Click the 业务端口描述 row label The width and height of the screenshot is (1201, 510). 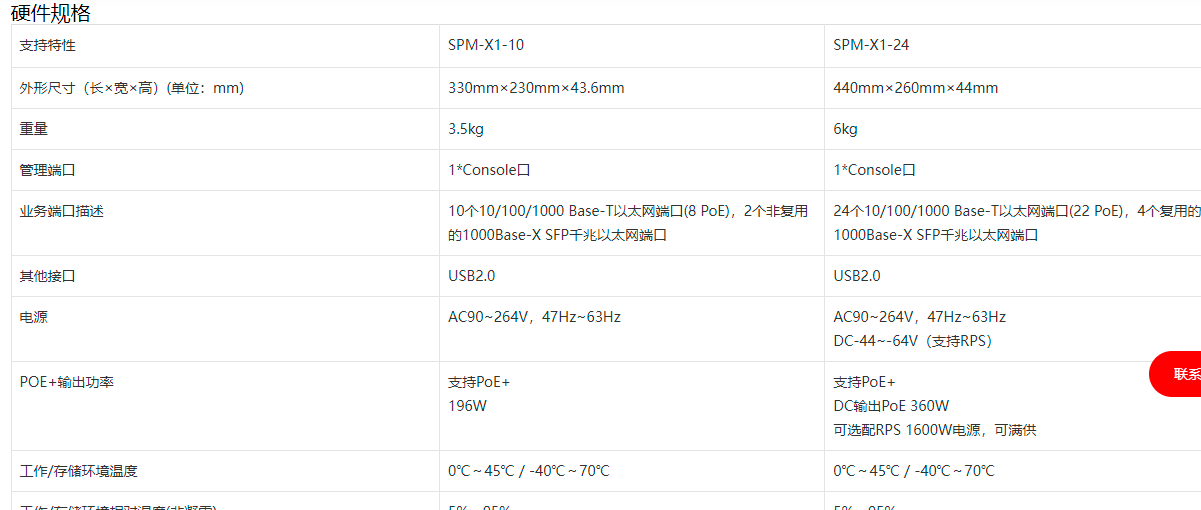(62, 211)
